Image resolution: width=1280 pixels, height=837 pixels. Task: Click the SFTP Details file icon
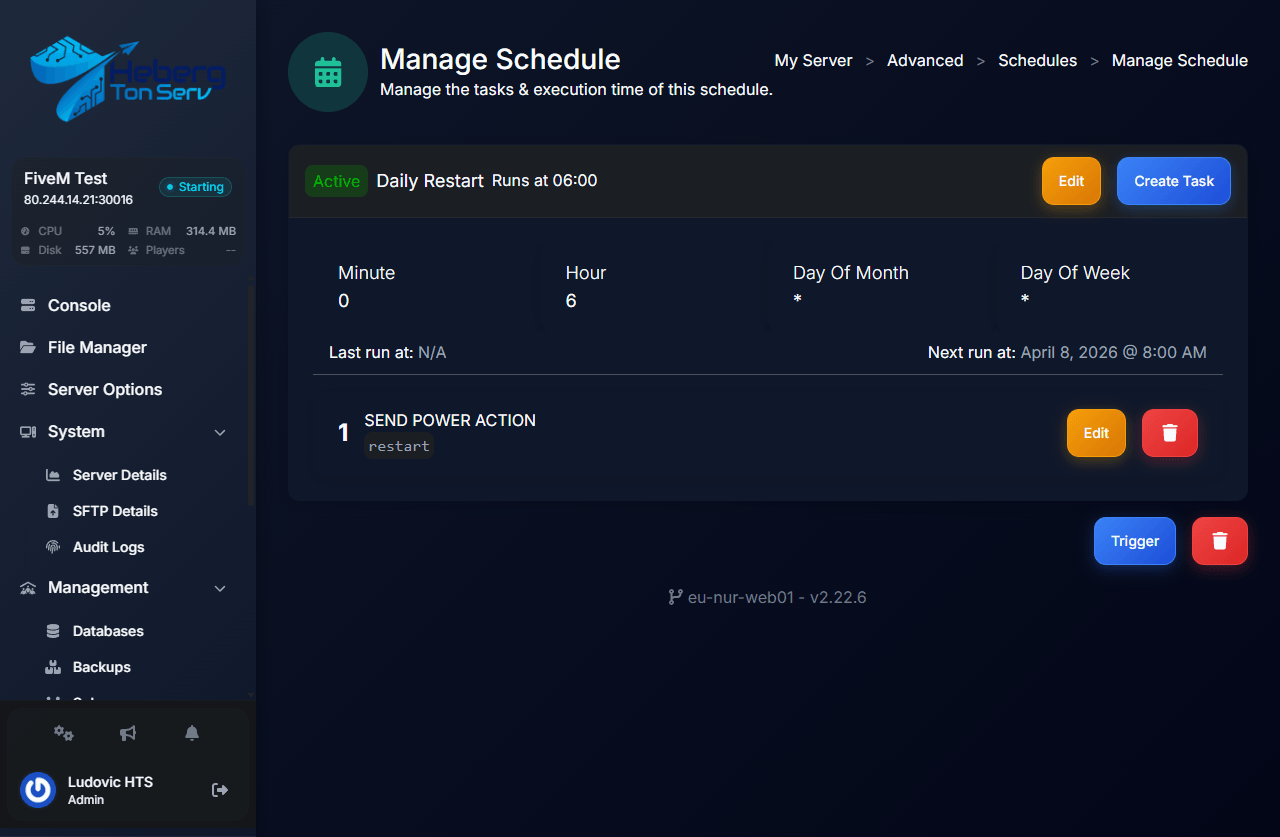(x=53, y=511)
